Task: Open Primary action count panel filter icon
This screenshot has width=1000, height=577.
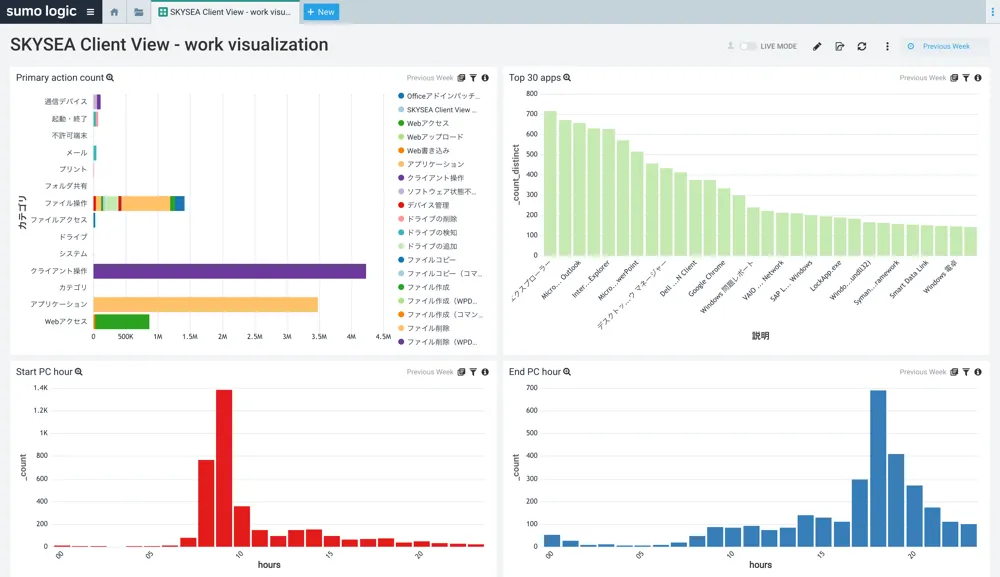Action: pos(473,78)
